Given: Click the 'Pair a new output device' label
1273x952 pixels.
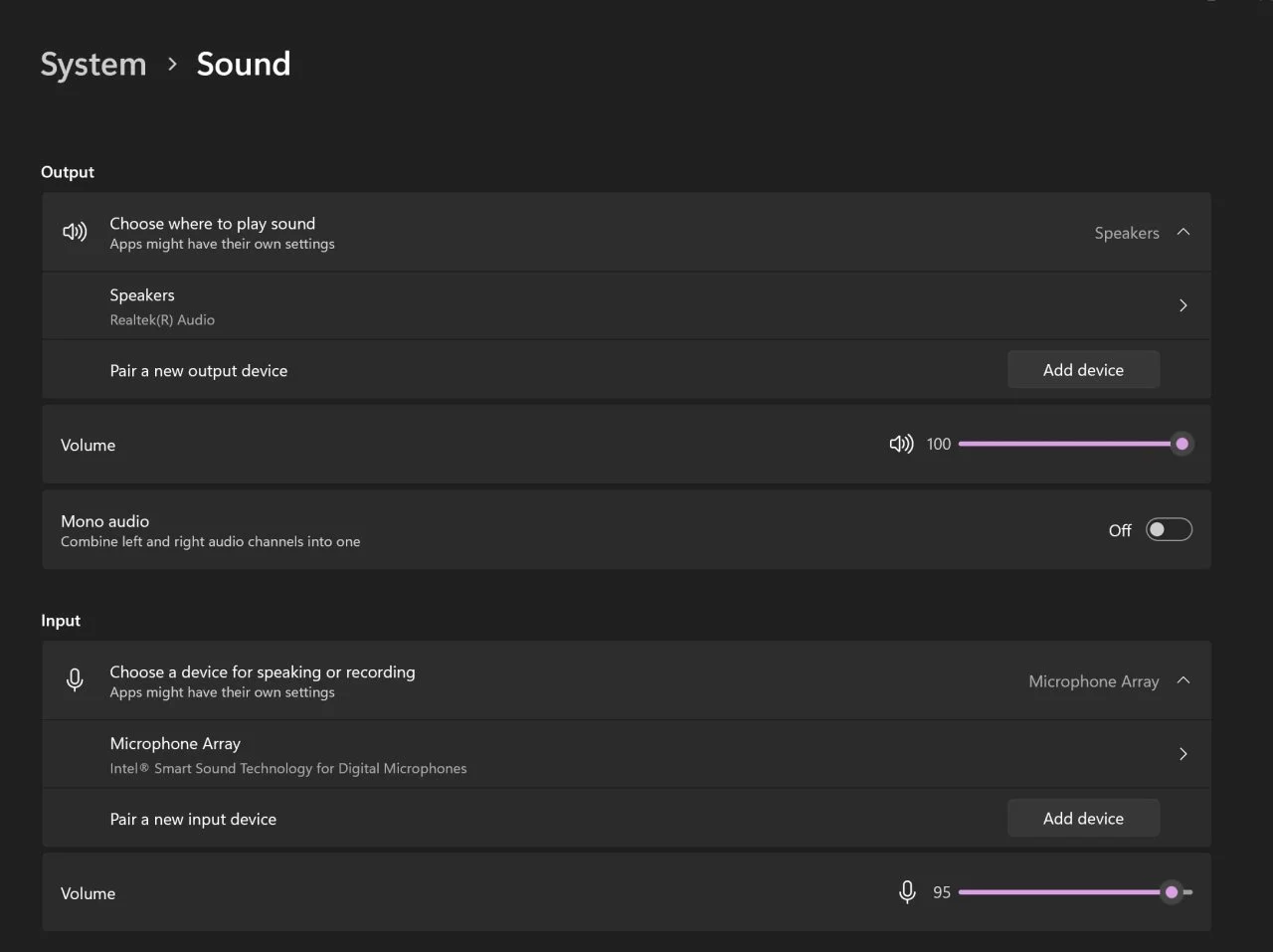Looking at the screenshot, I should tap(199, 371).
